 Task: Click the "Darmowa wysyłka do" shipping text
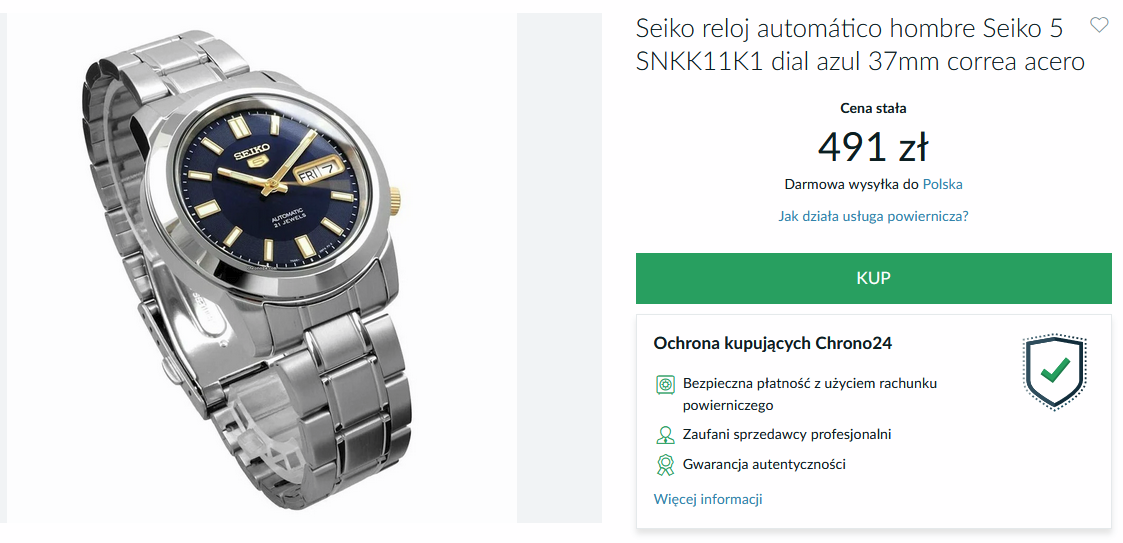tap(851, 184)
